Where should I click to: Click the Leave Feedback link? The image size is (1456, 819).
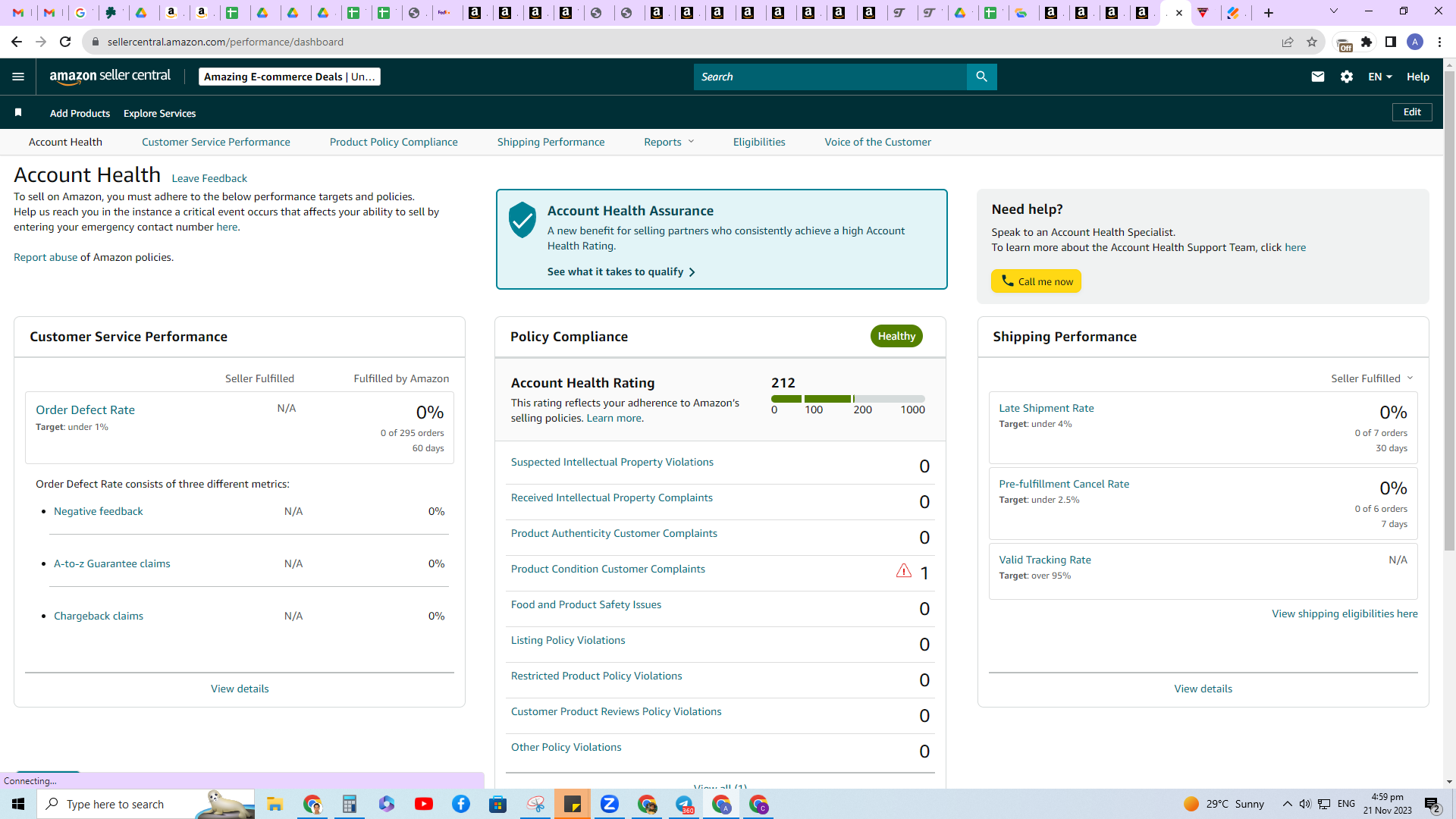(209, 178)
